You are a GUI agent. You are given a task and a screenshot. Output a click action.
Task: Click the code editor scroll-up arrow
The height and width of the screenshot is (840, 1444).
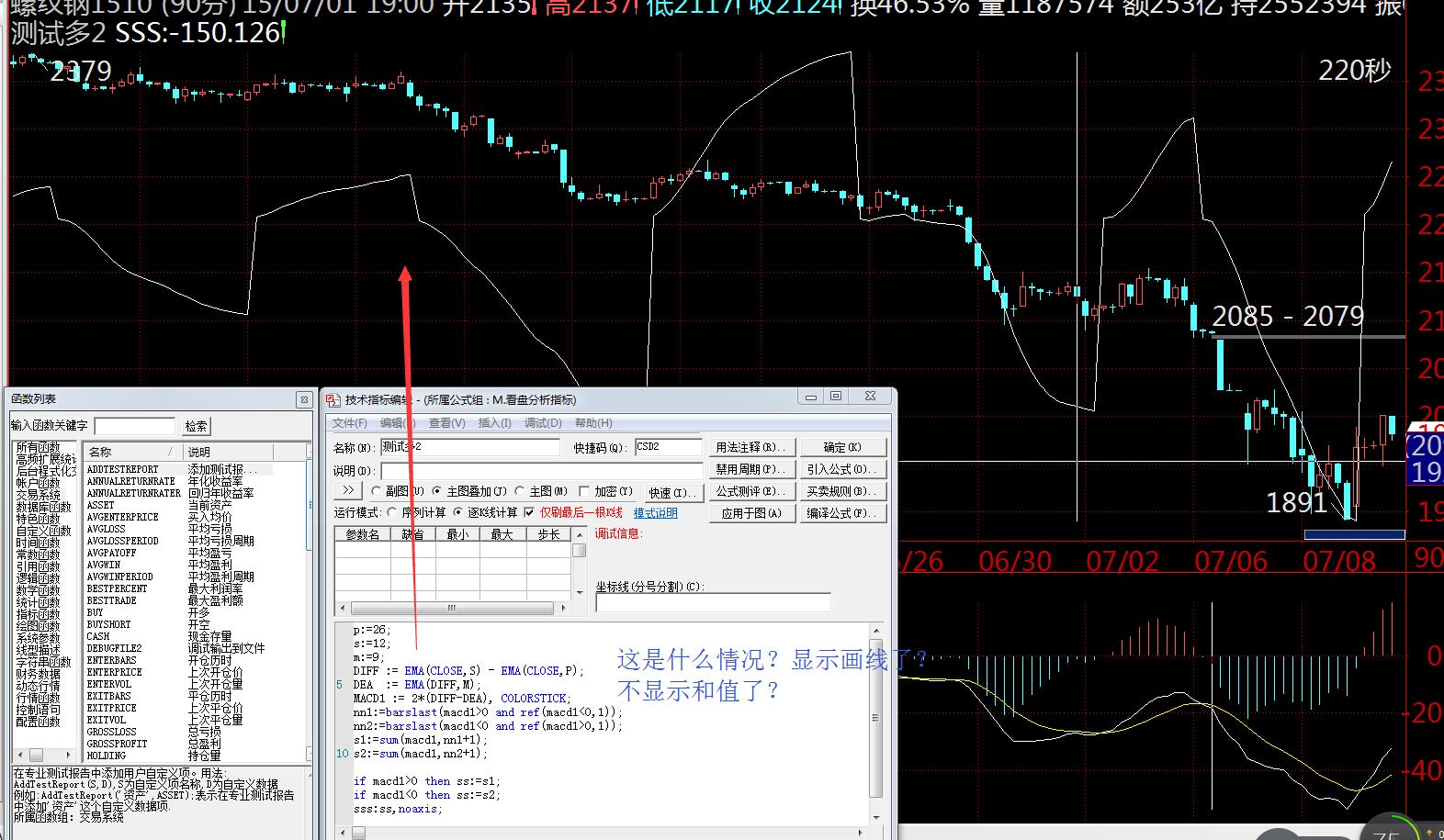[875, 631]
